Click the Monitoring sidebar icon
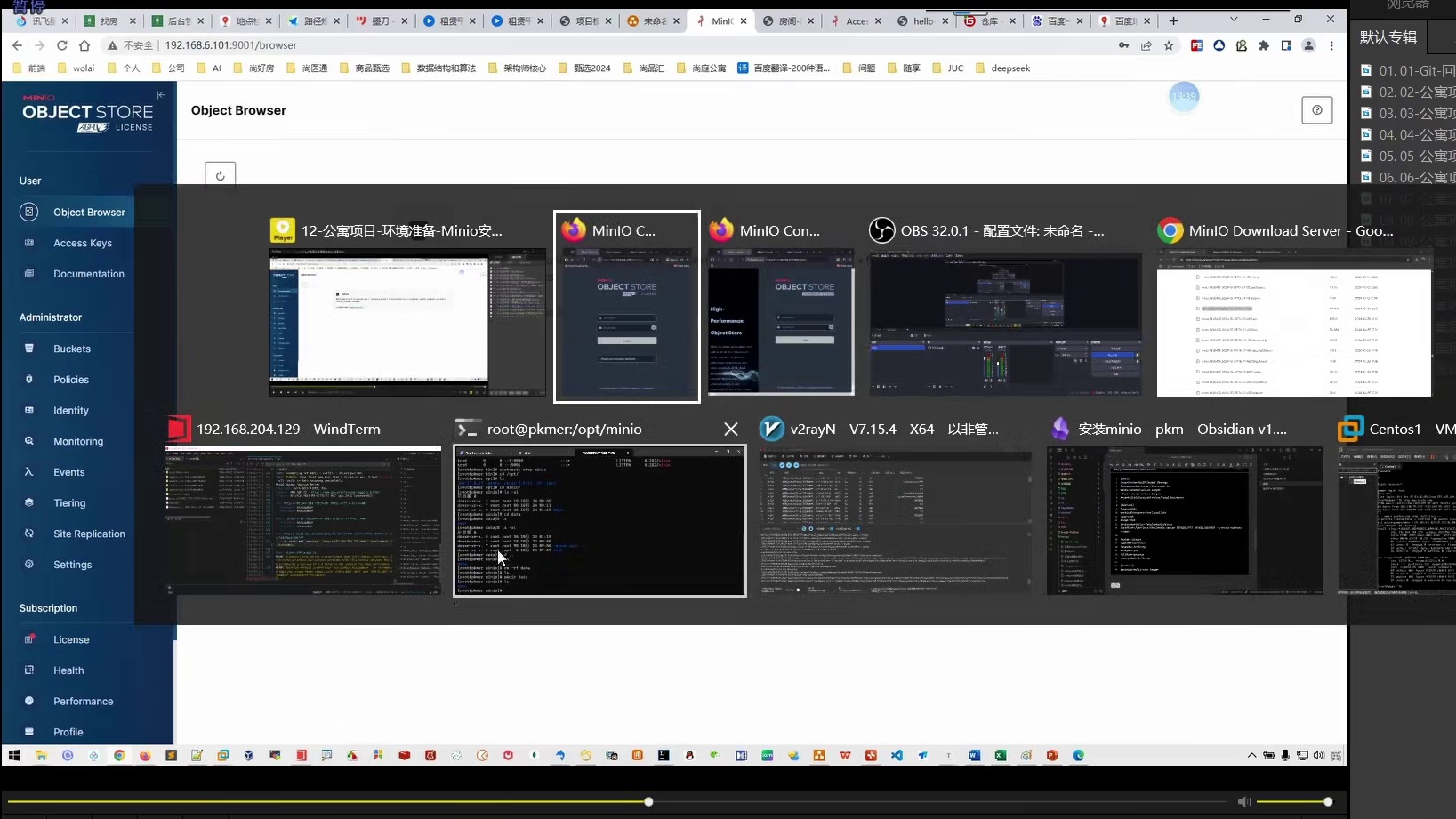1456x819 pixels. [x=29, y=441]
